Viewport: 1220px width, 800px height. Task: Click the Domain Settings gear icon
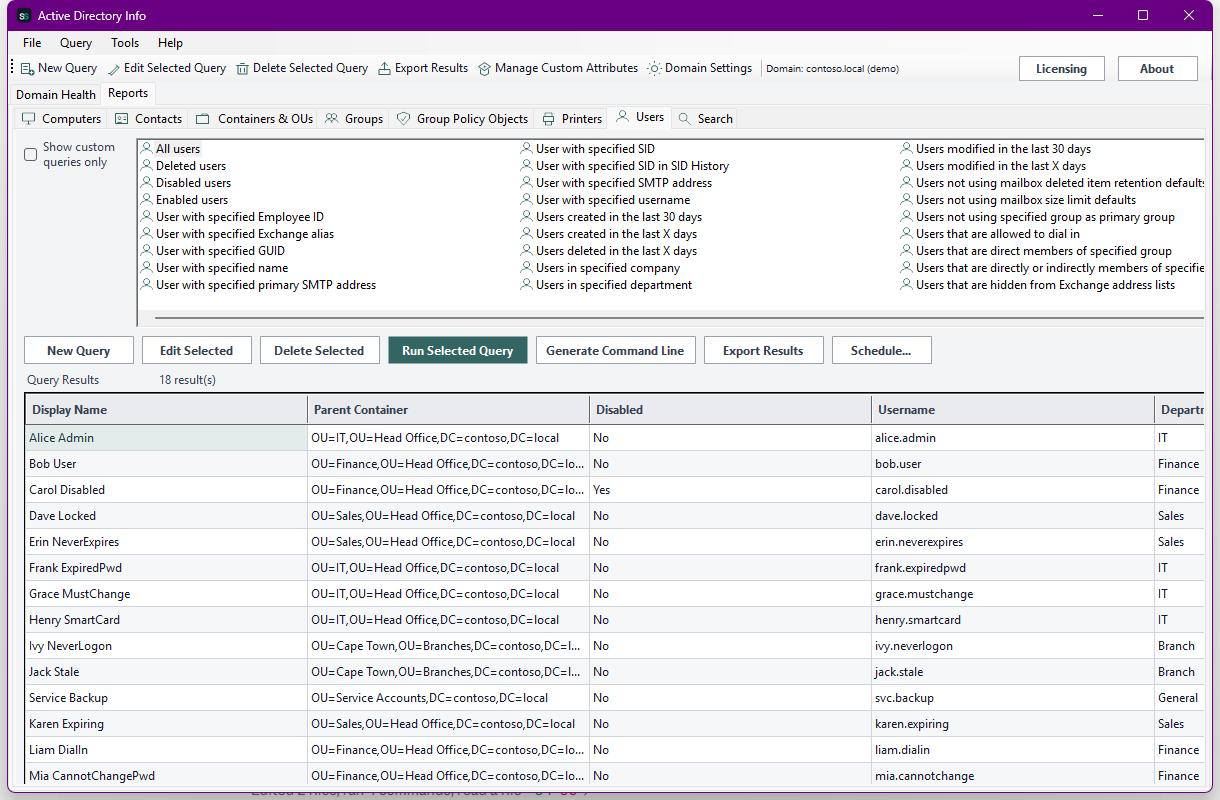(654, 69)
